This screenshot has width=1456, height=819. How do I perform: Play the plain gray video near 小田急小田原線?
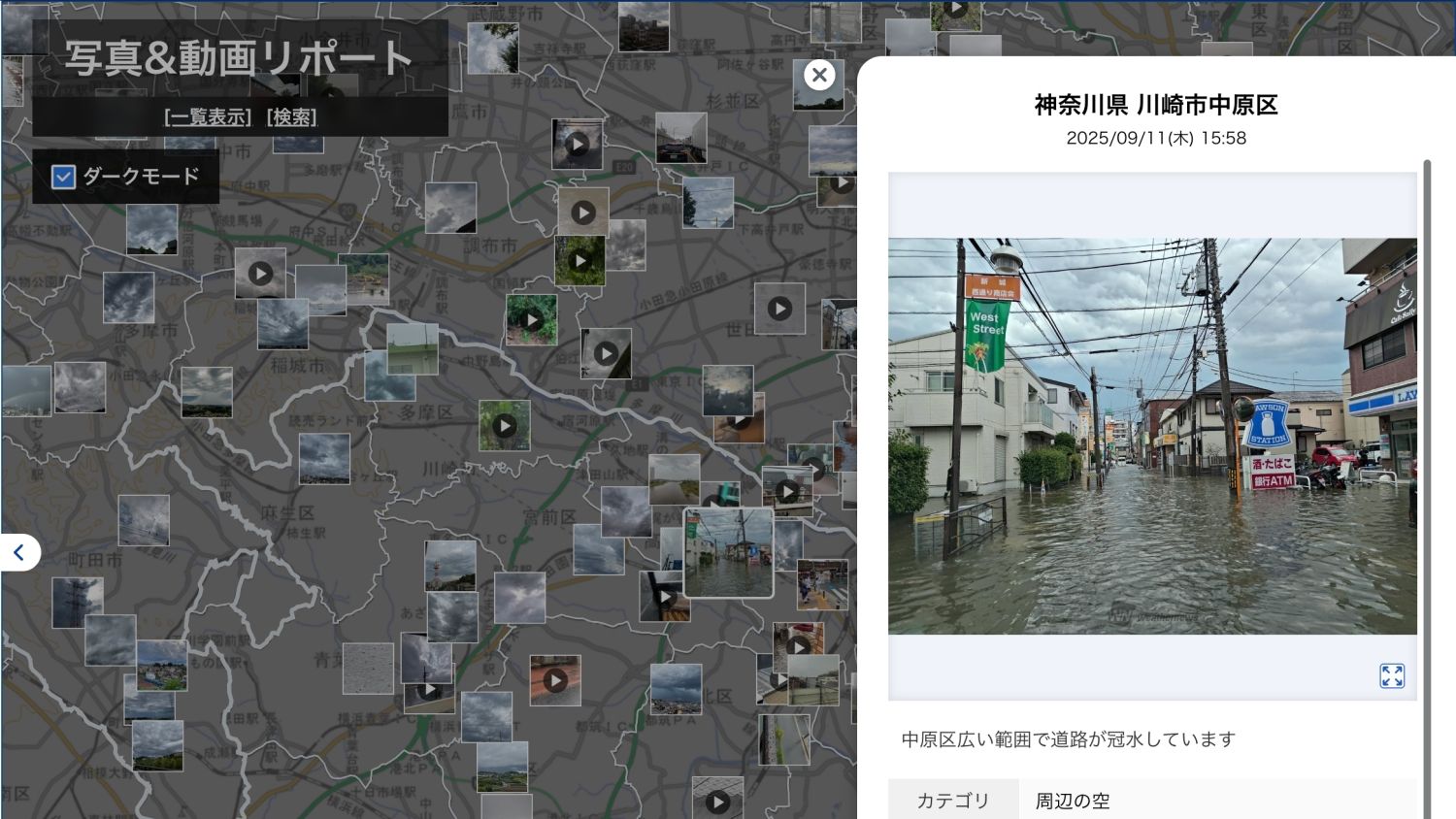point(779,309)
